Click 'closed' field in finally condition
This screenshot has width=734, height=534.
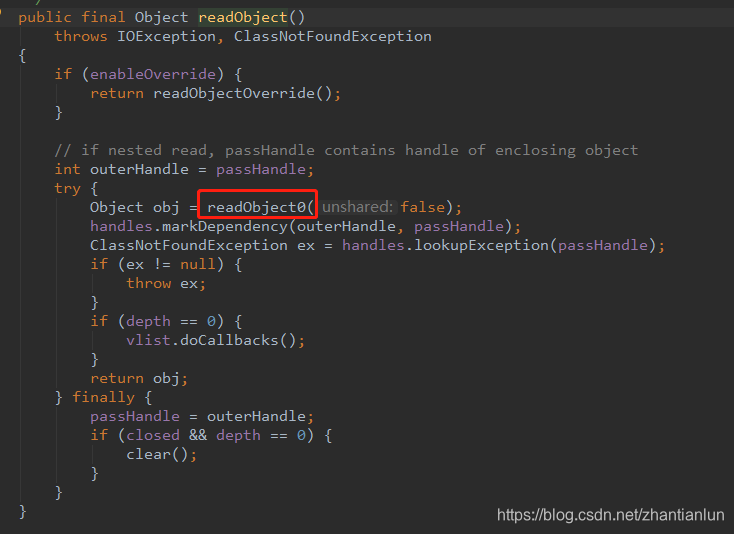click(153, 435)
